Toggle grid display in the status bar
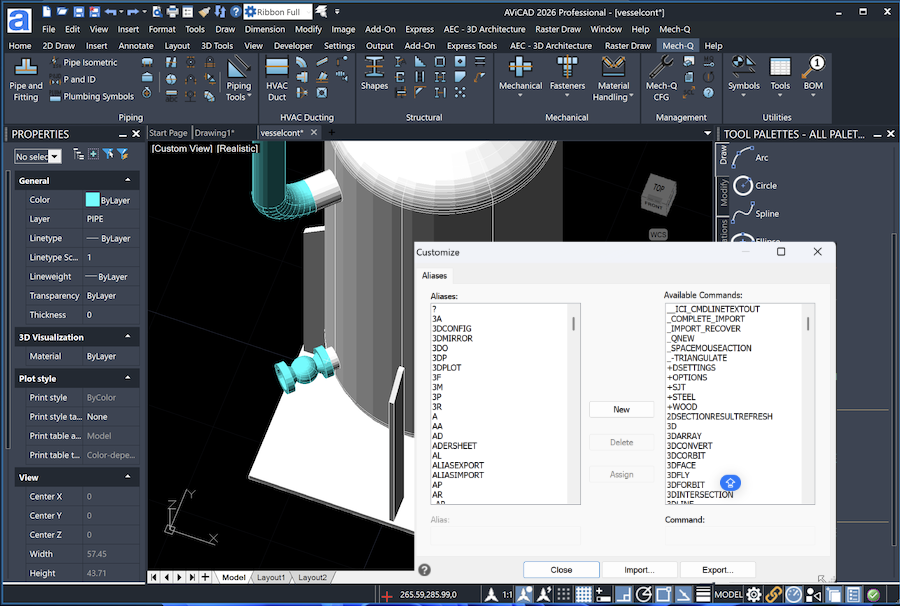Image resolution: width=900 pixels, height=606 pixels. tap(583, 594)
